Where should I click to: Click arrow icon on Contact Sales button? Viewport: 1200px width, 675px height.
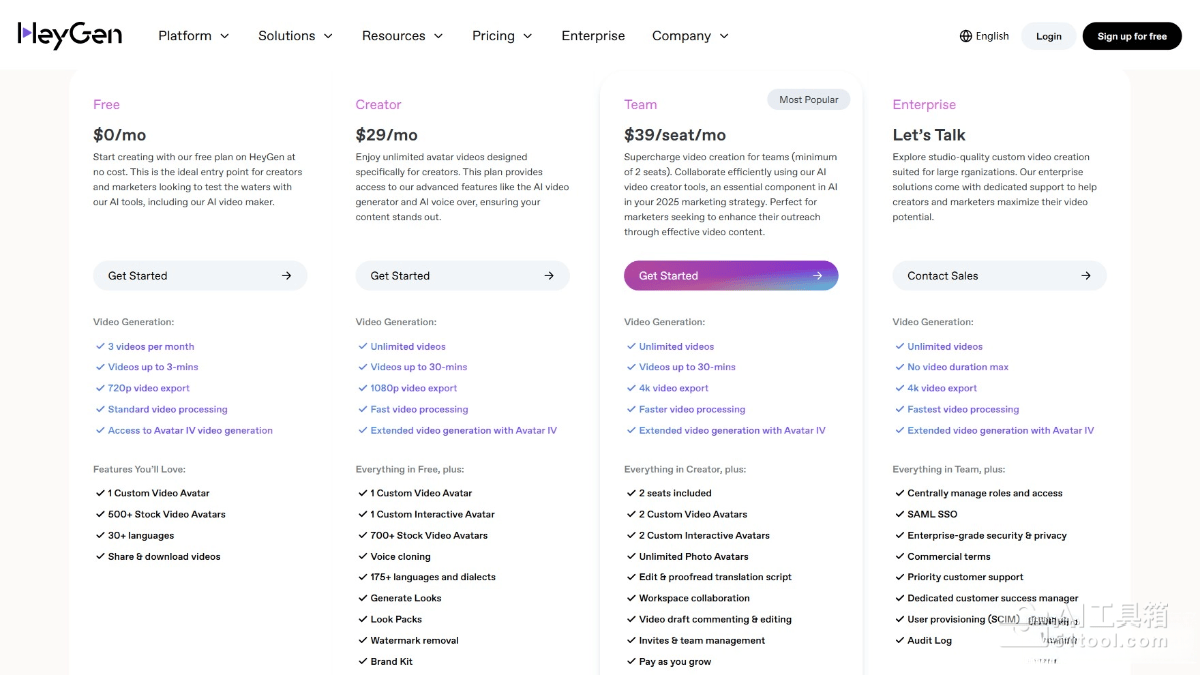tap(1086, 276)
